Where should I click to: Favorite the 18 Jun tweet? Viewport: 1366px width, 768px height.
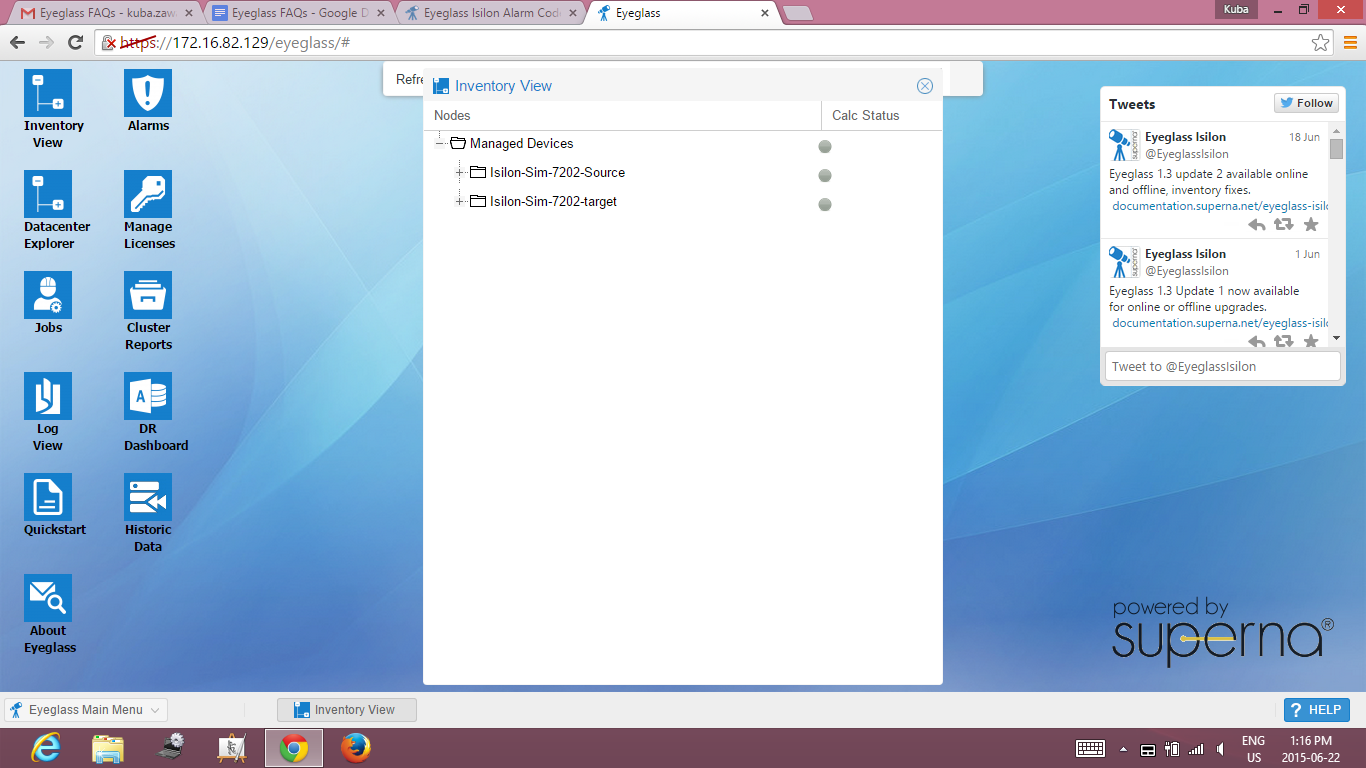pyautogui.click(x=1311, y=225)
